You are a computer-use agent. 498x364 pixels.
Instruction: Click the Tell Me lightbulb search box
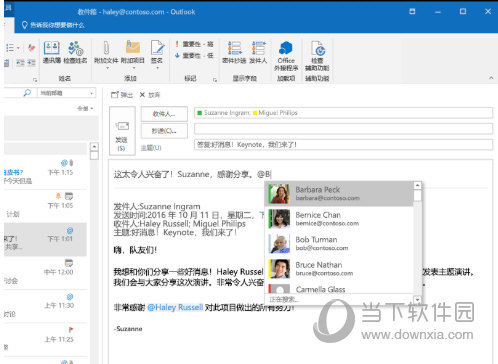(53, 25)
